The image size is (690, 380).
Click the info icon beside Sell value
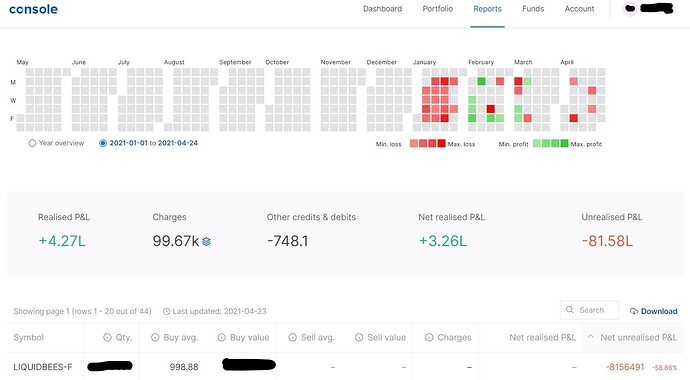tap(359, 337)
